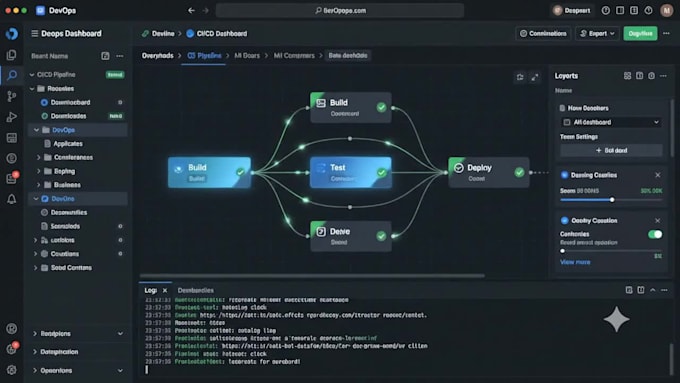Collapse the CI/CD Pipeline tree root
The height and width of the screenshot is (383, 680).
(32, 75)
